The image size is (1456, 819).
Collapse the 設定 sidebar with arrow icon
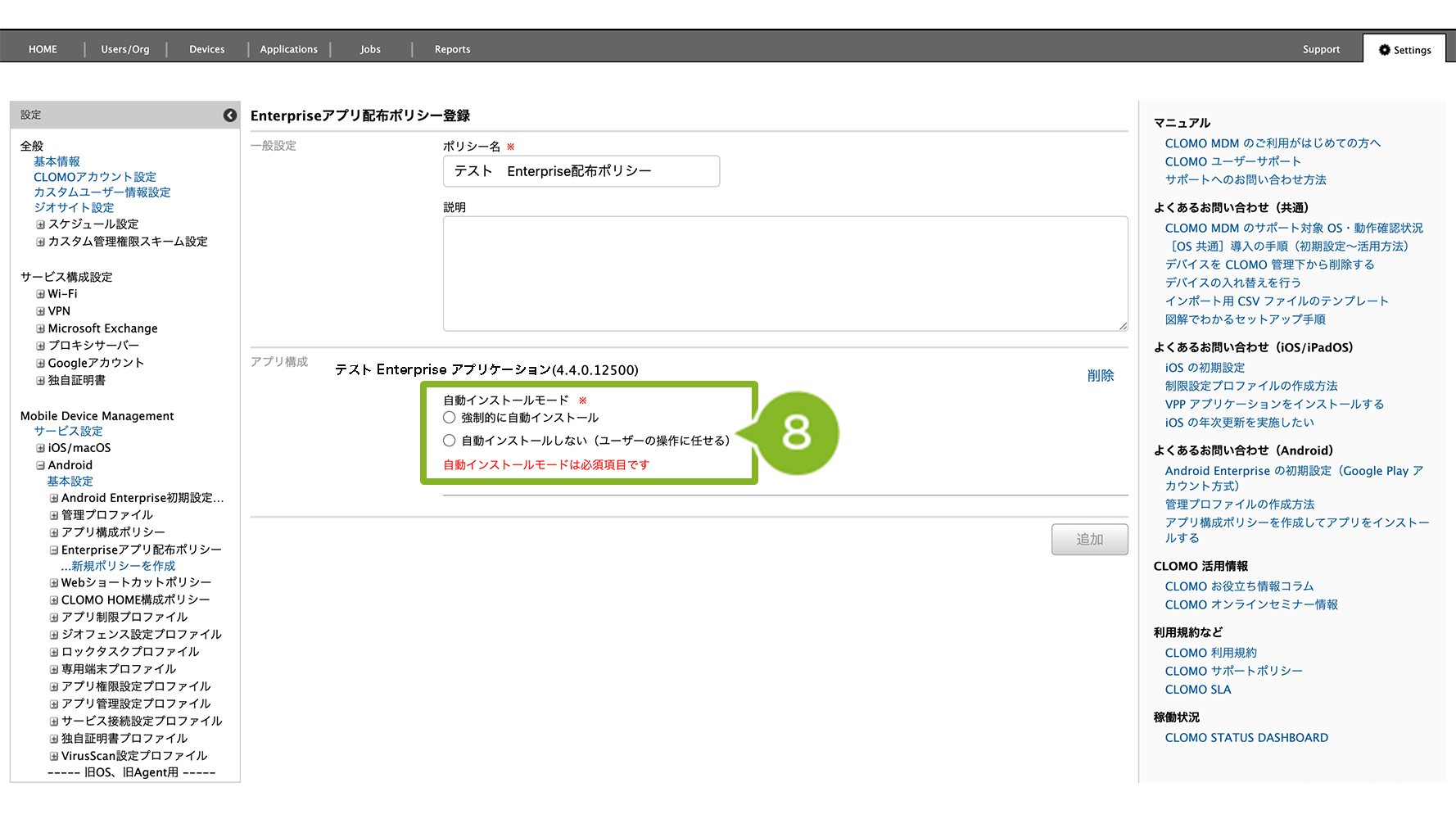point(230,115)
